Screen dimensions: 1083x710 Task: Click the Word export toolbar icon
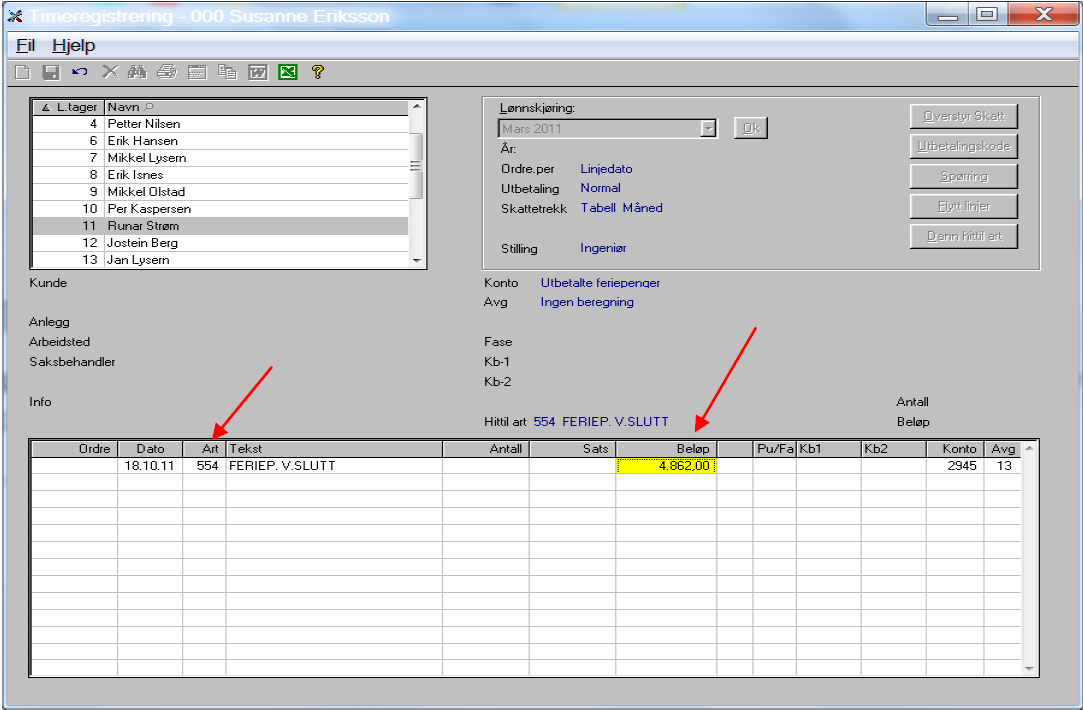click(x=258, y=72)
